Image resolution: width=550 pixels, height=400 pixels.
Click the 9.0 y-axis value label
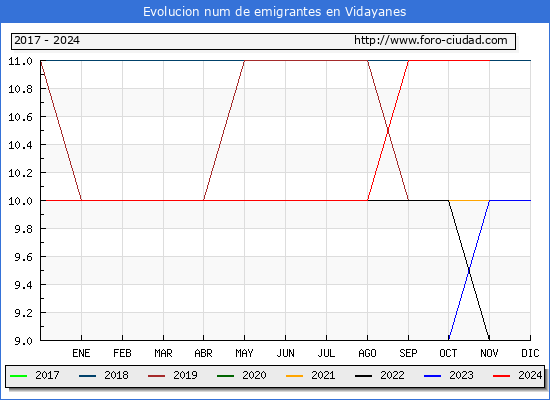24,341
